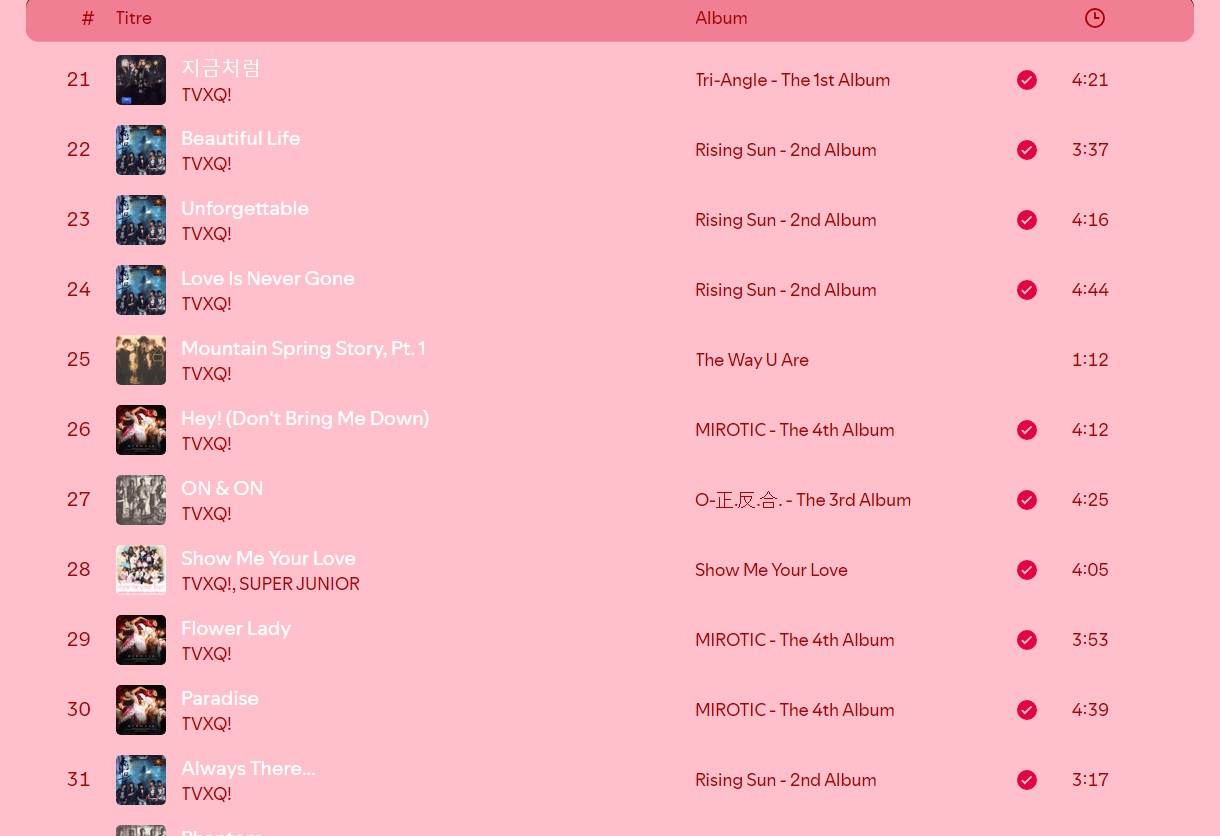Select Mountain Spring Story, Pt. 1 cover art
This screenshot has width=1220, height=836.
(x=141, y=360)
